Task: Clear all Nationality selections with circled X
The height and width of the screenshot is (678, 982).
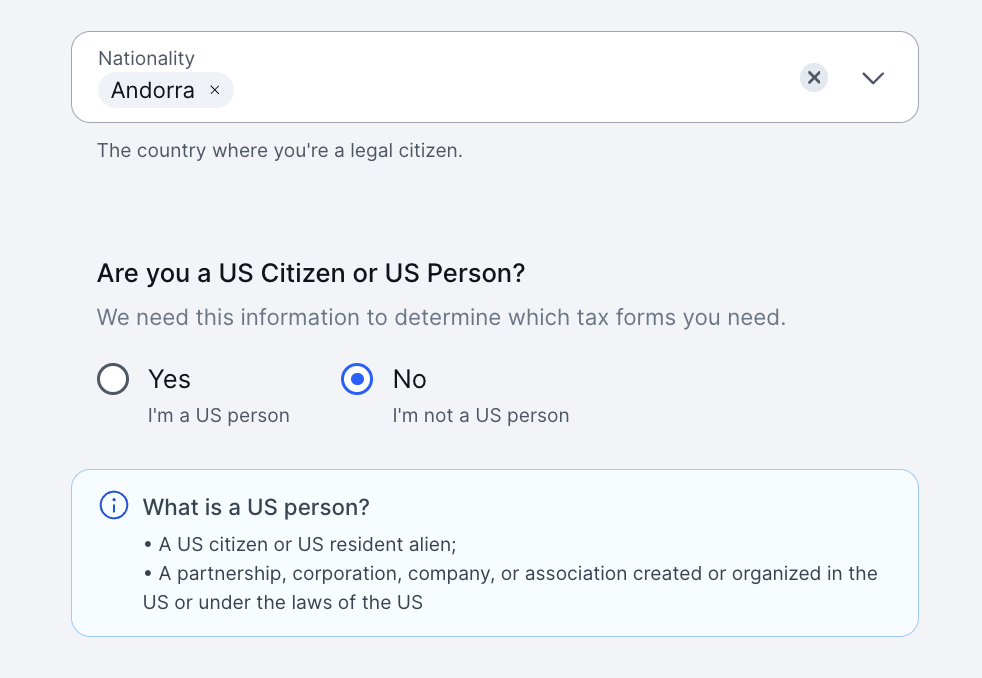Action: click(814, 77)
